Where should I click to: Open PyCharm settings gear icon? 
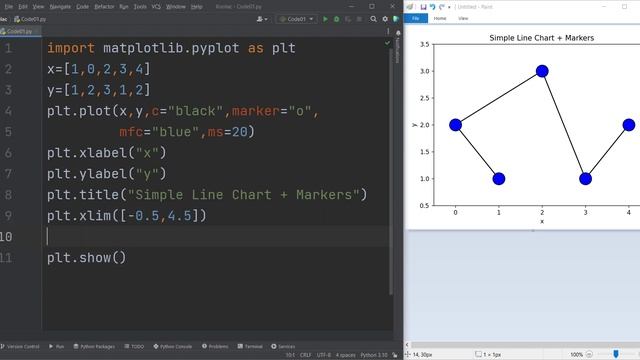(385, 19)
